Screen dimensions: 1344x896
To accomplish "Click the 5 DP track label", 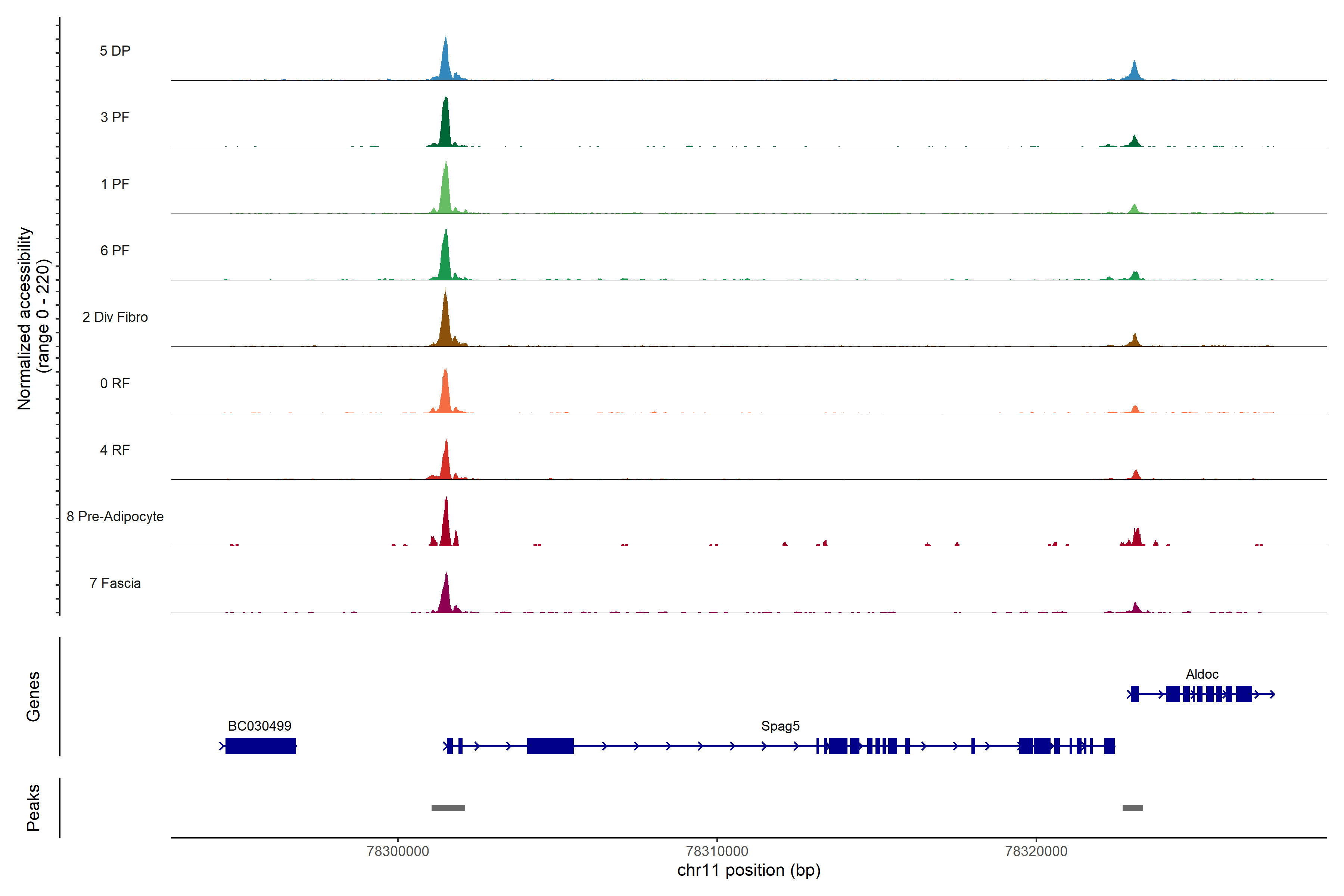I will click(115, 51).
